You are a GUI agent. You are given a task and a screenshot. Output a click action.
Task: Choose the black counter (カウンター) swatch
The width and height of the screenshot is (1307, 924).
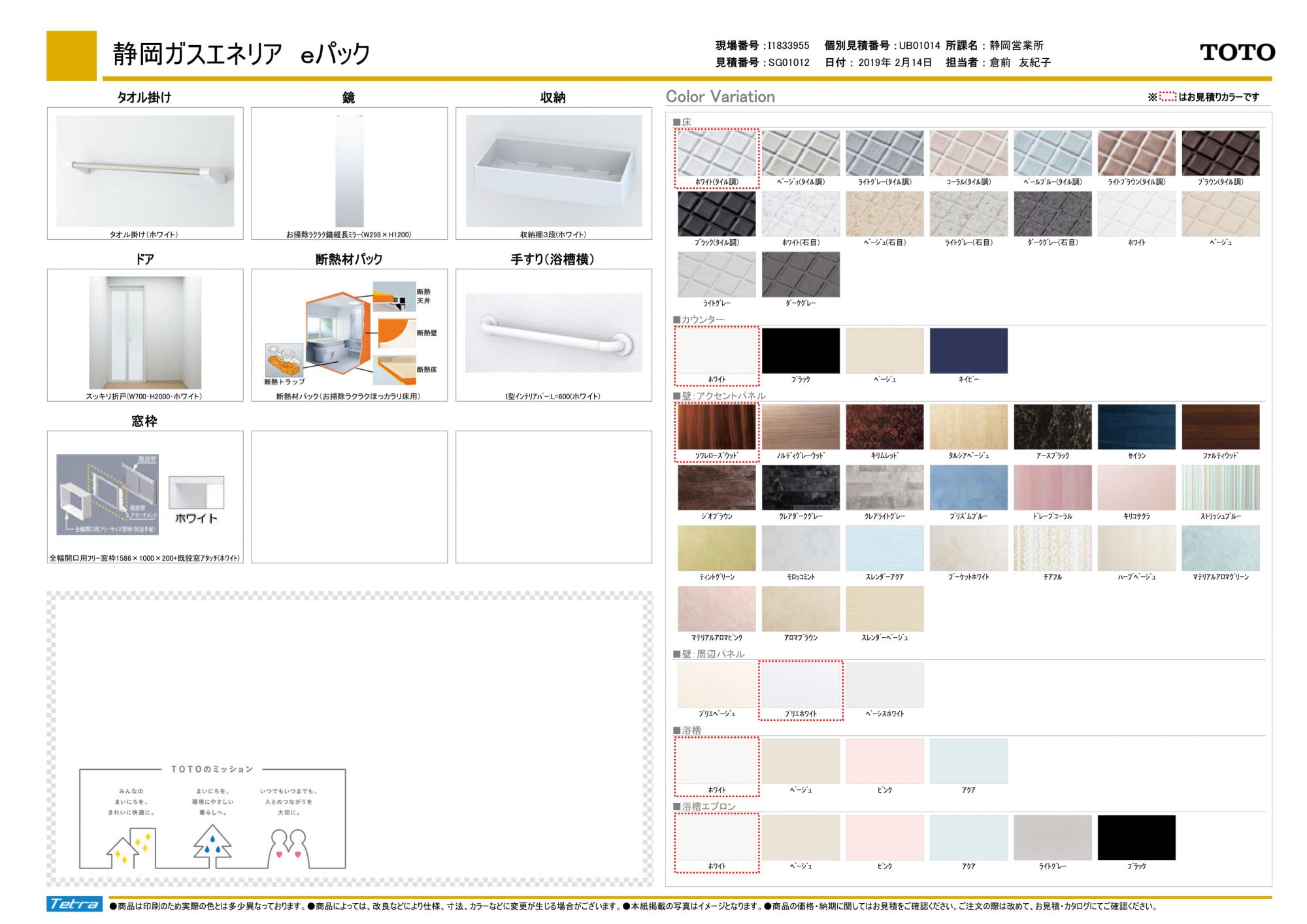(801, 351)
